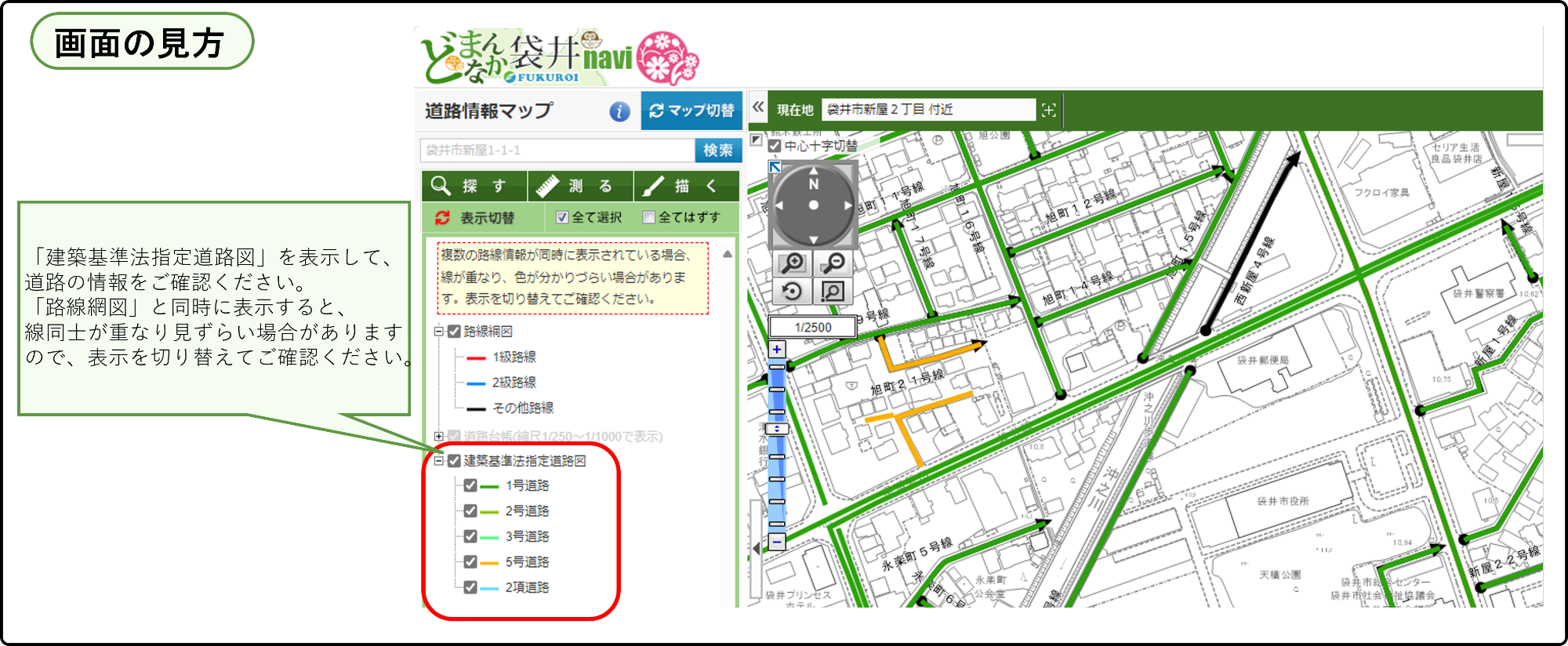Uncheck the 1号道路 checkbox

(x=470, y=486)
